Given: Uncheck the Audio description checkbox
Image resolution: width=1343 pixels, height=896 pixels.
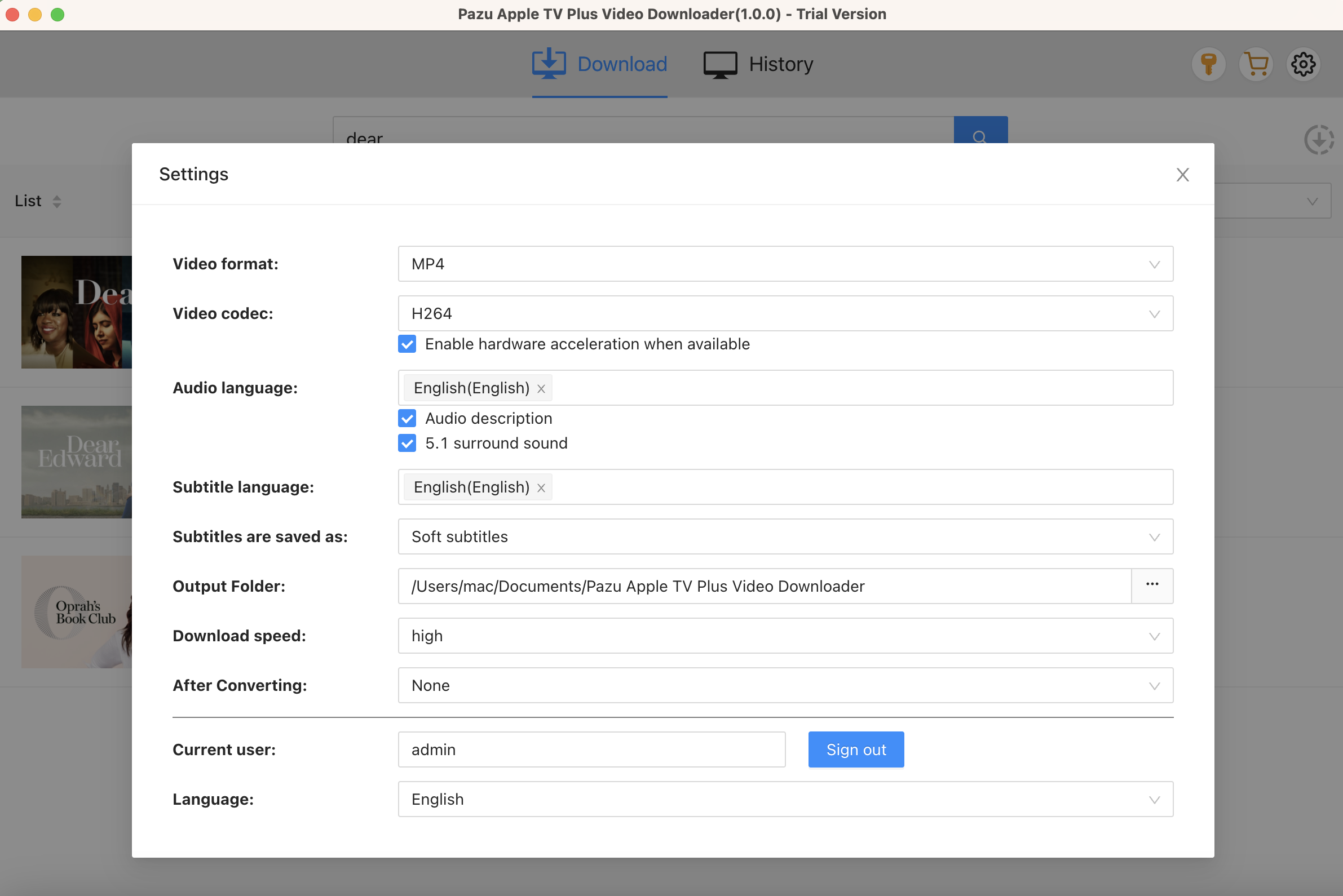Looking at the screenshot, I should pos(407,418).
